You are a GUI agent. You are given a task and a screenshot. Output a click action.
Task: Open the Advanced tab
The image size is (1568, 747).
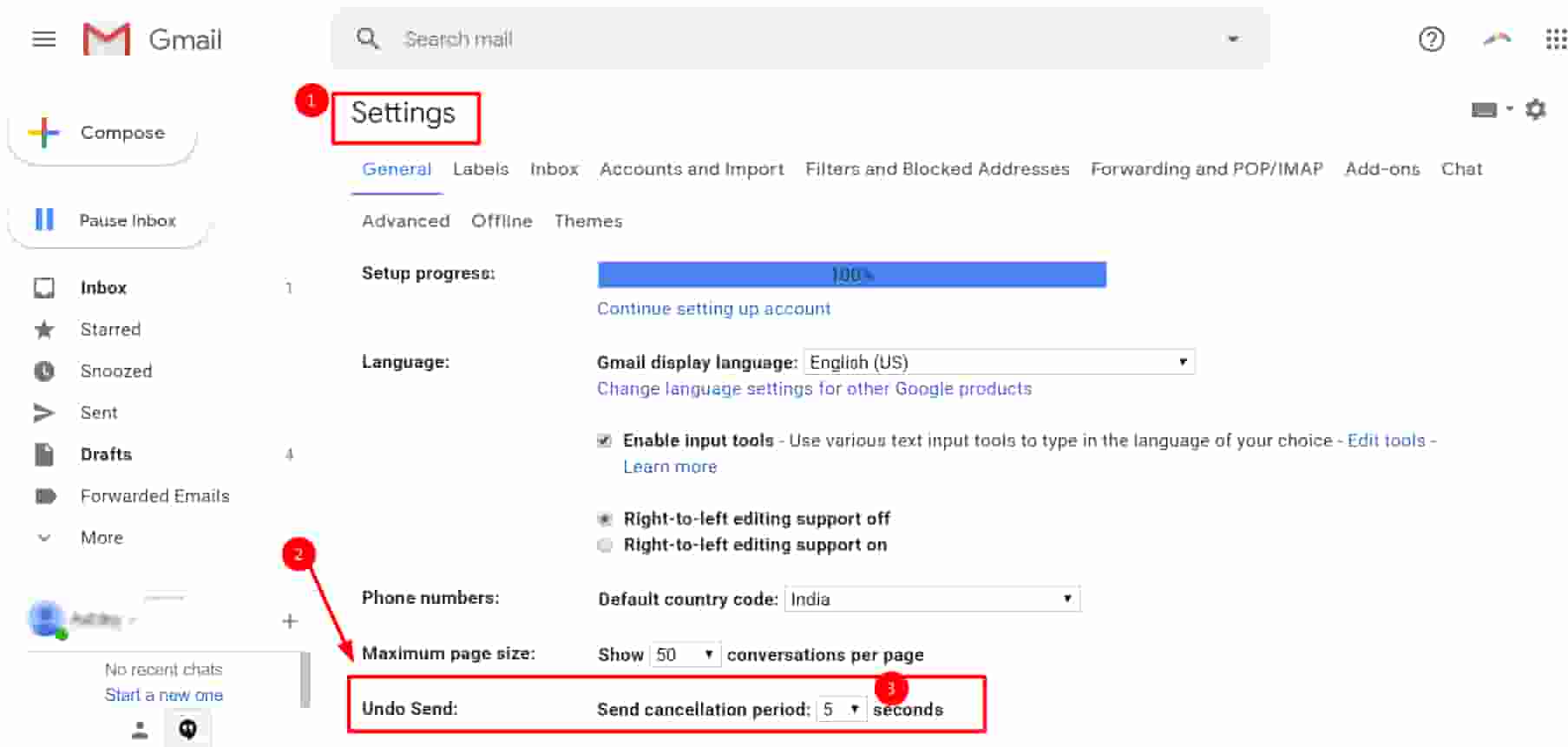click(406, 221)
